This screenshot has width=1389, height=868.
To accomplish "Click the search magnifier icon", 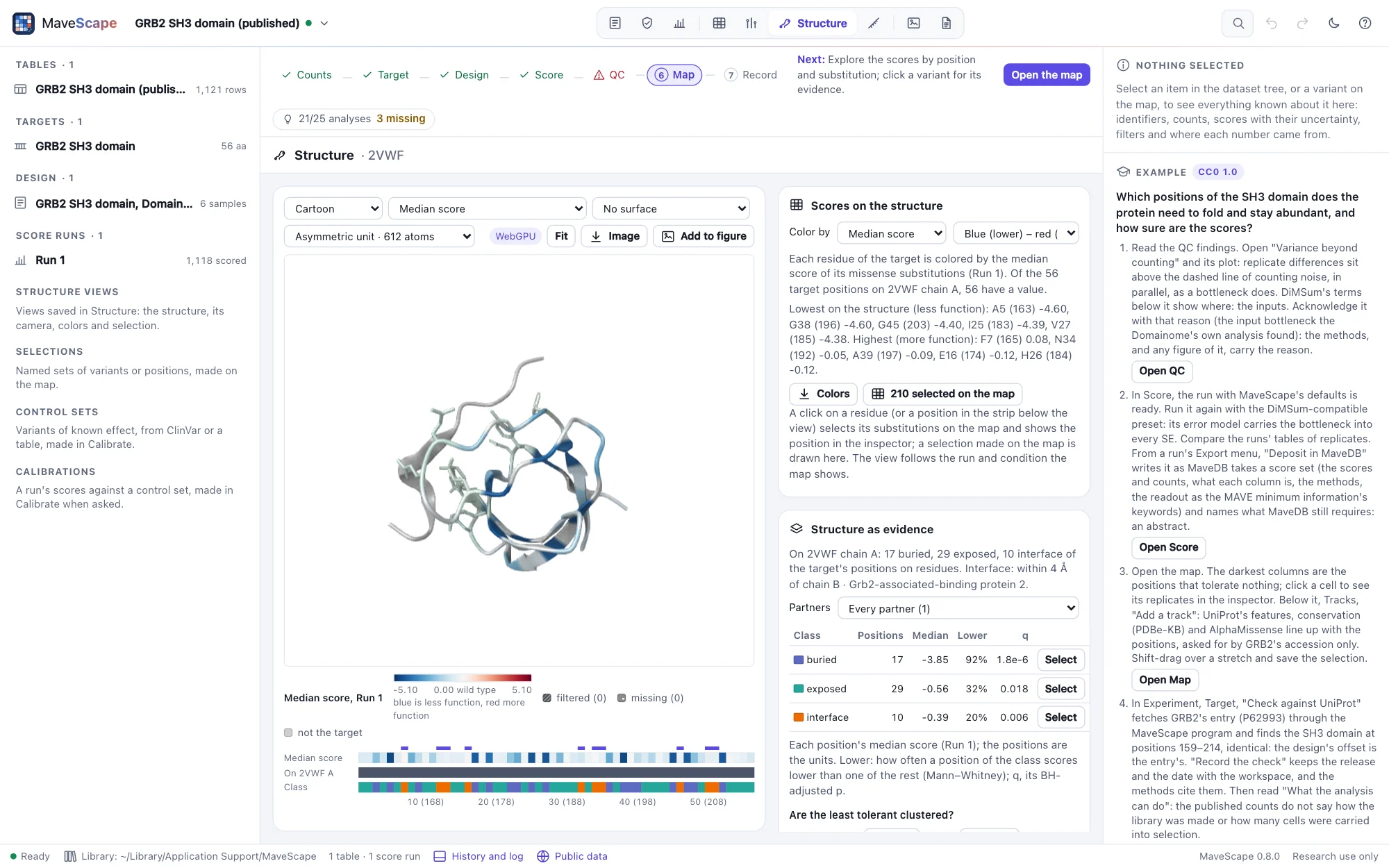I will pyautogui.click(x=1238, y=23).
